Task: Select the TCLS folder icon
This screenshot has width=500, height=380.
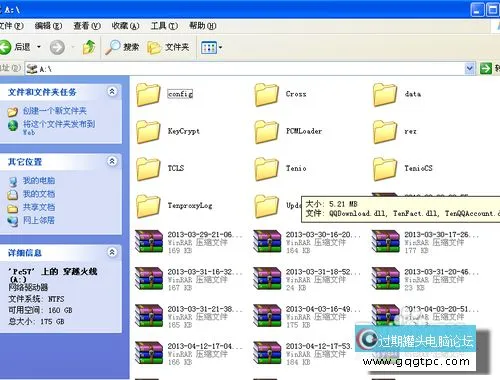Action: [148, 169]
